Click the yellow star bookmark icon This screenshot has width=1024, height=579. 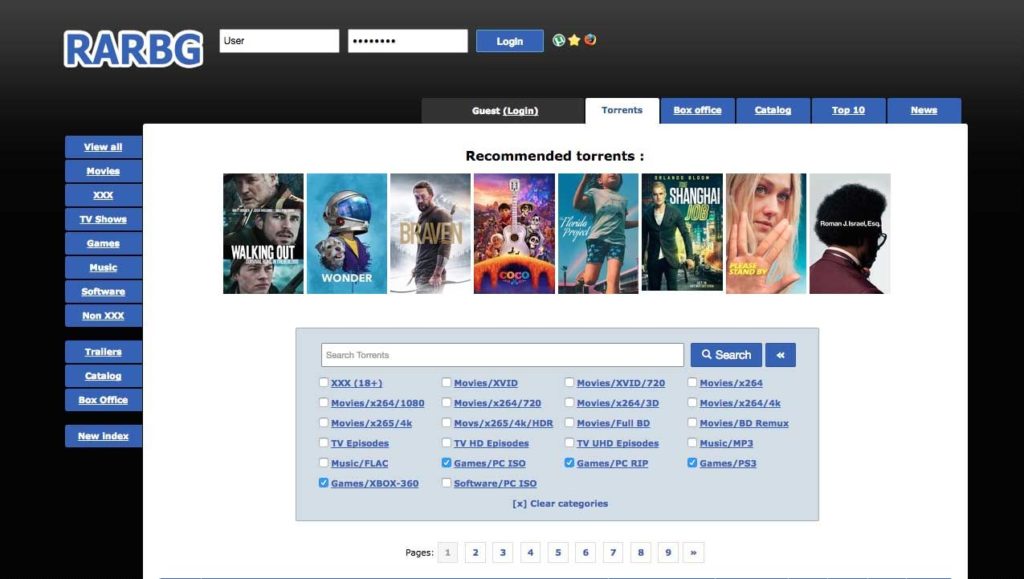coord(574,39)
